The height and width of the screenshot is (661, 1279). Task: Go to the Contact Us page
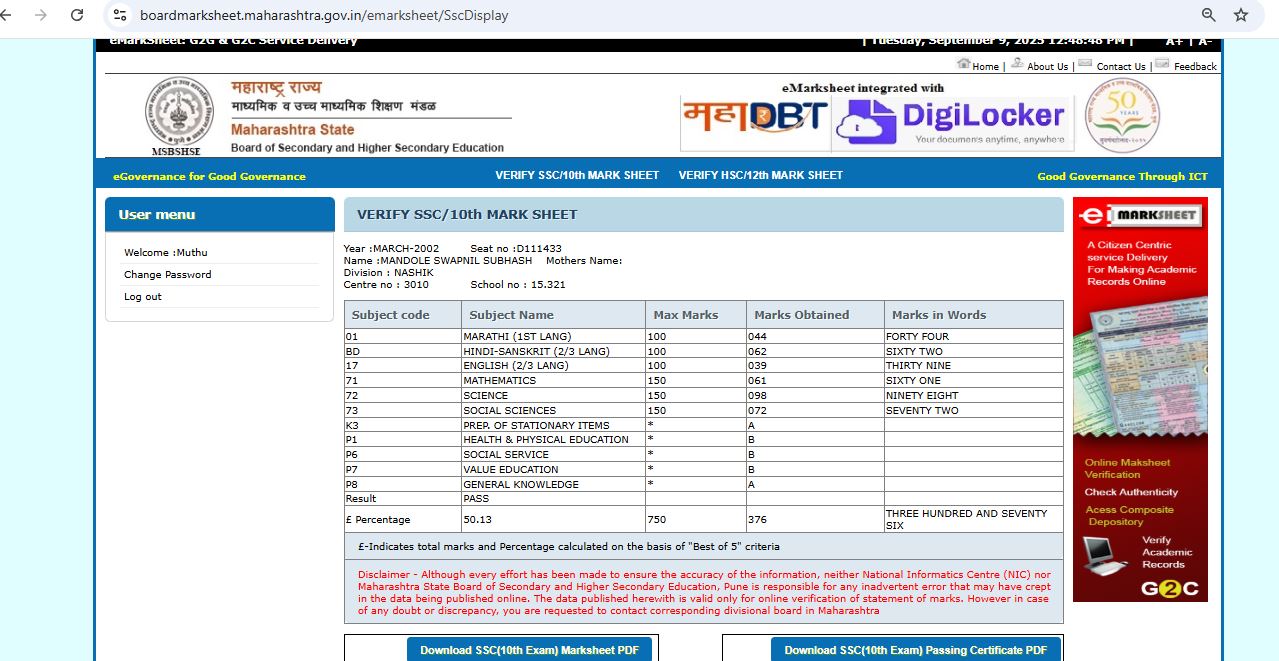coord(1120,66)
